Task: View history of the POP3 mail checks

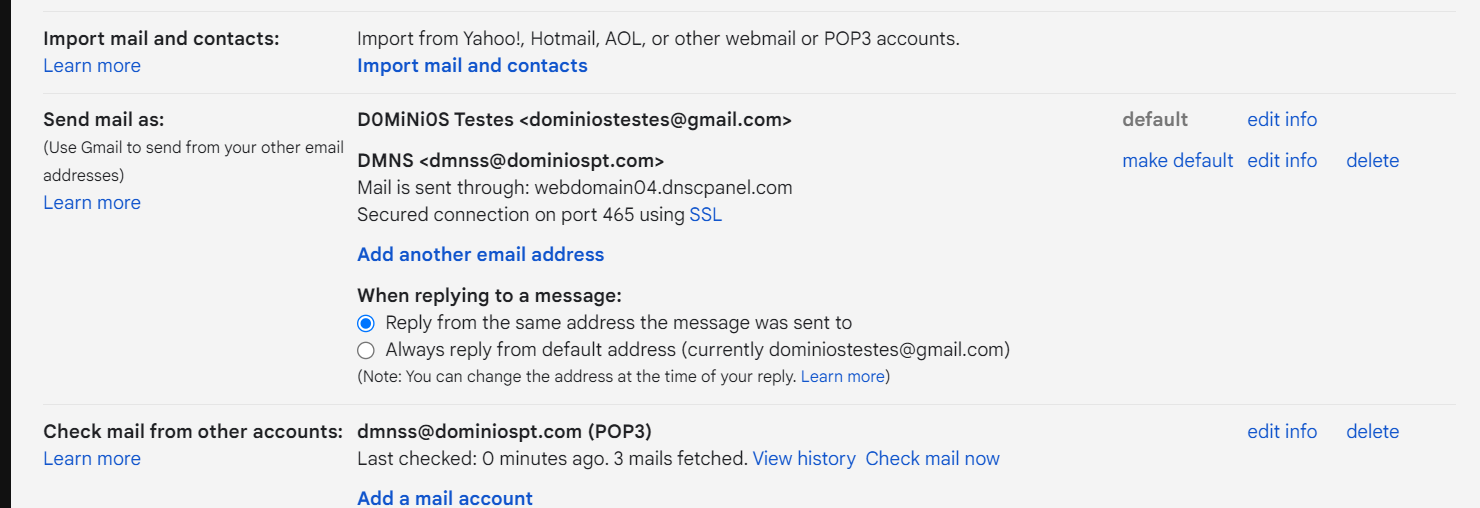Action: point(804,459)
